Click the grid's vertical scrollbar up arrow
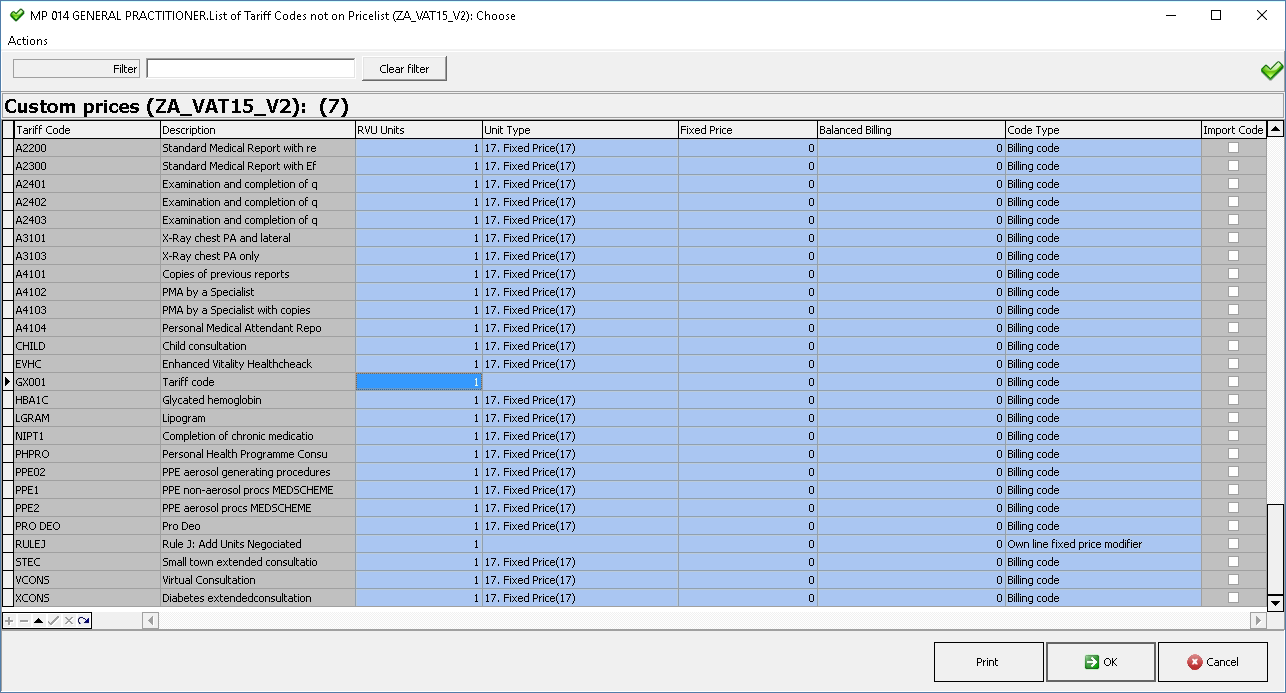This screenshot has height=693, width=1286. coord(1275,130)
